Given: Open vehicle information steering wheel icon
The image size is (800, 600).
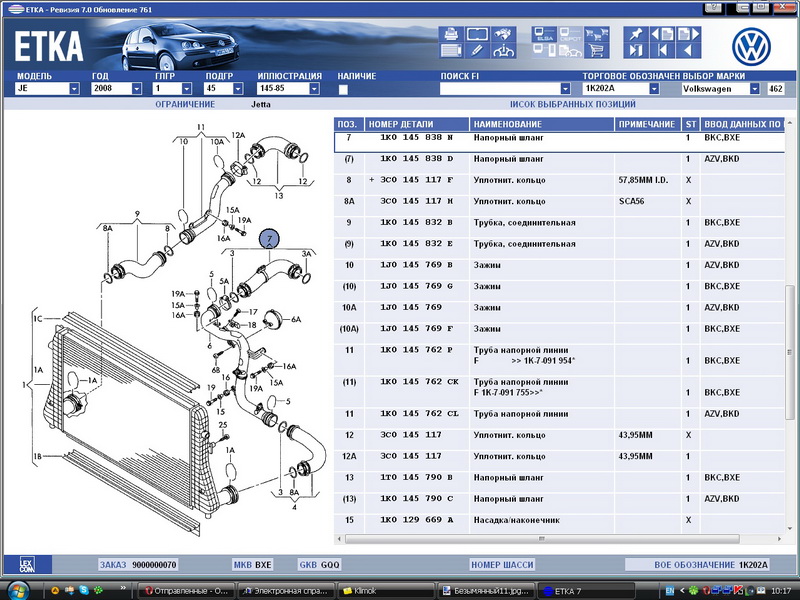Looking at the screenshot, I should click(503, 51).
